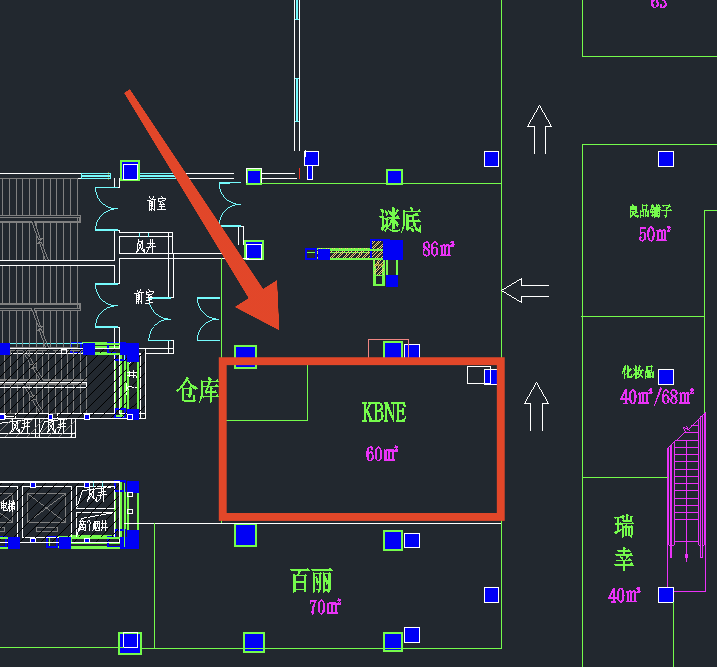
Task: Select the KBNE shop name text
Action: point(383,412)
